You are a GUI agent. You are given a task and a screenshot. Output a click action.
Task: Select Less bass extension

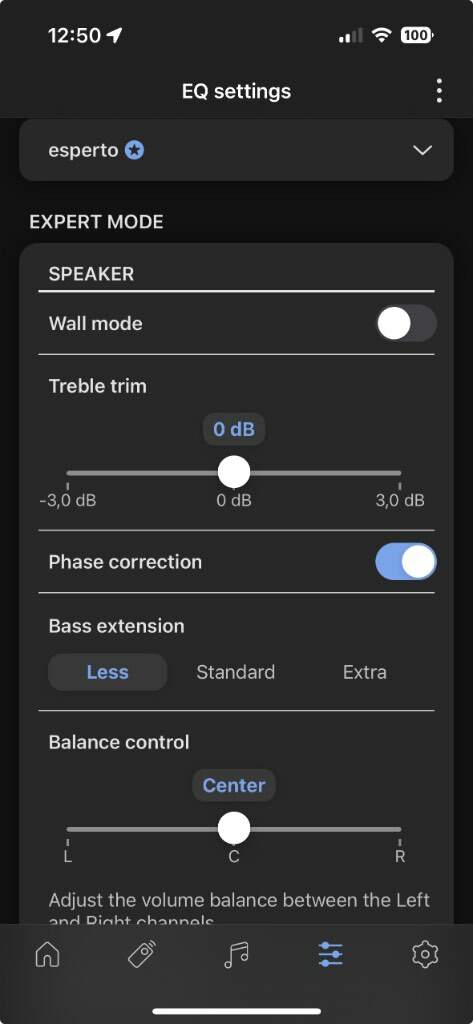point(108,672)
